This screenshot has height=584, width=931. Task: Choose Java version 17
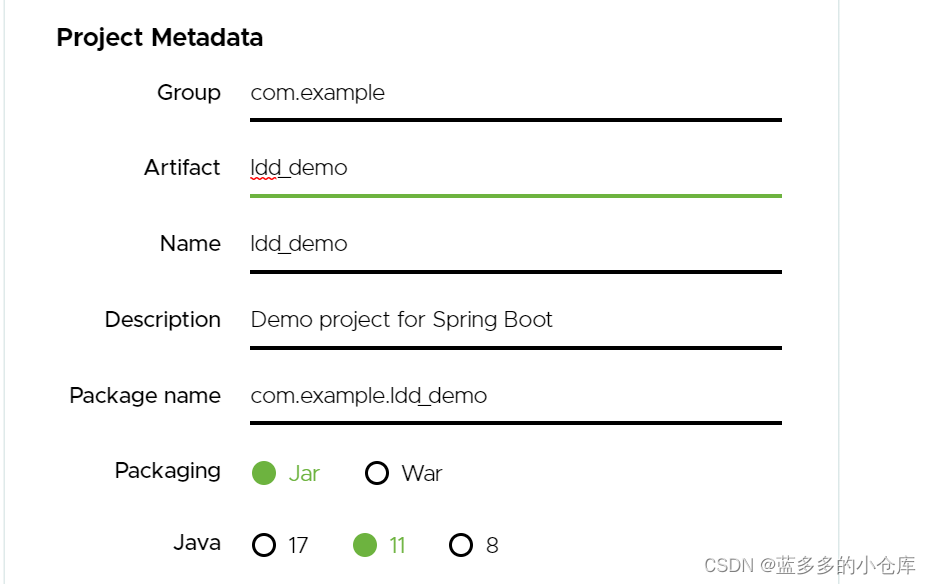pos(264,545)
